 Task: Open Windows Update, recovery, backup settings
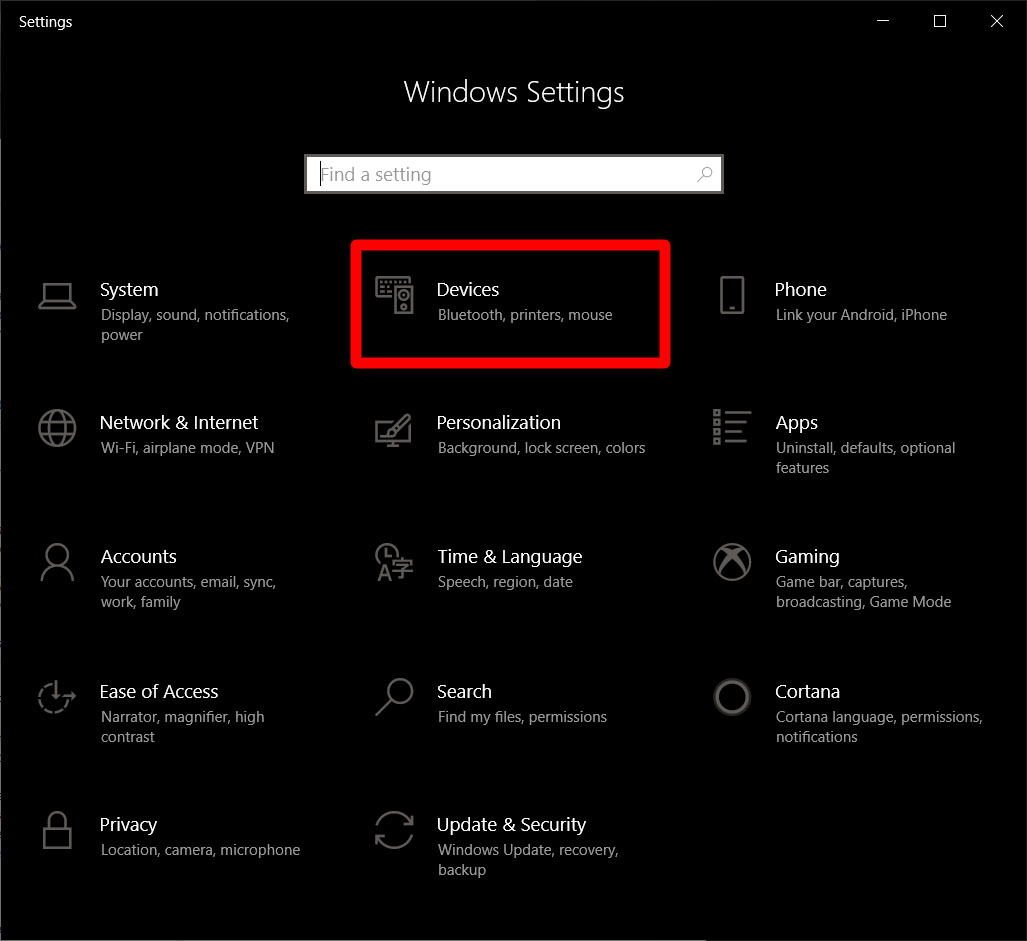[527, 848]
